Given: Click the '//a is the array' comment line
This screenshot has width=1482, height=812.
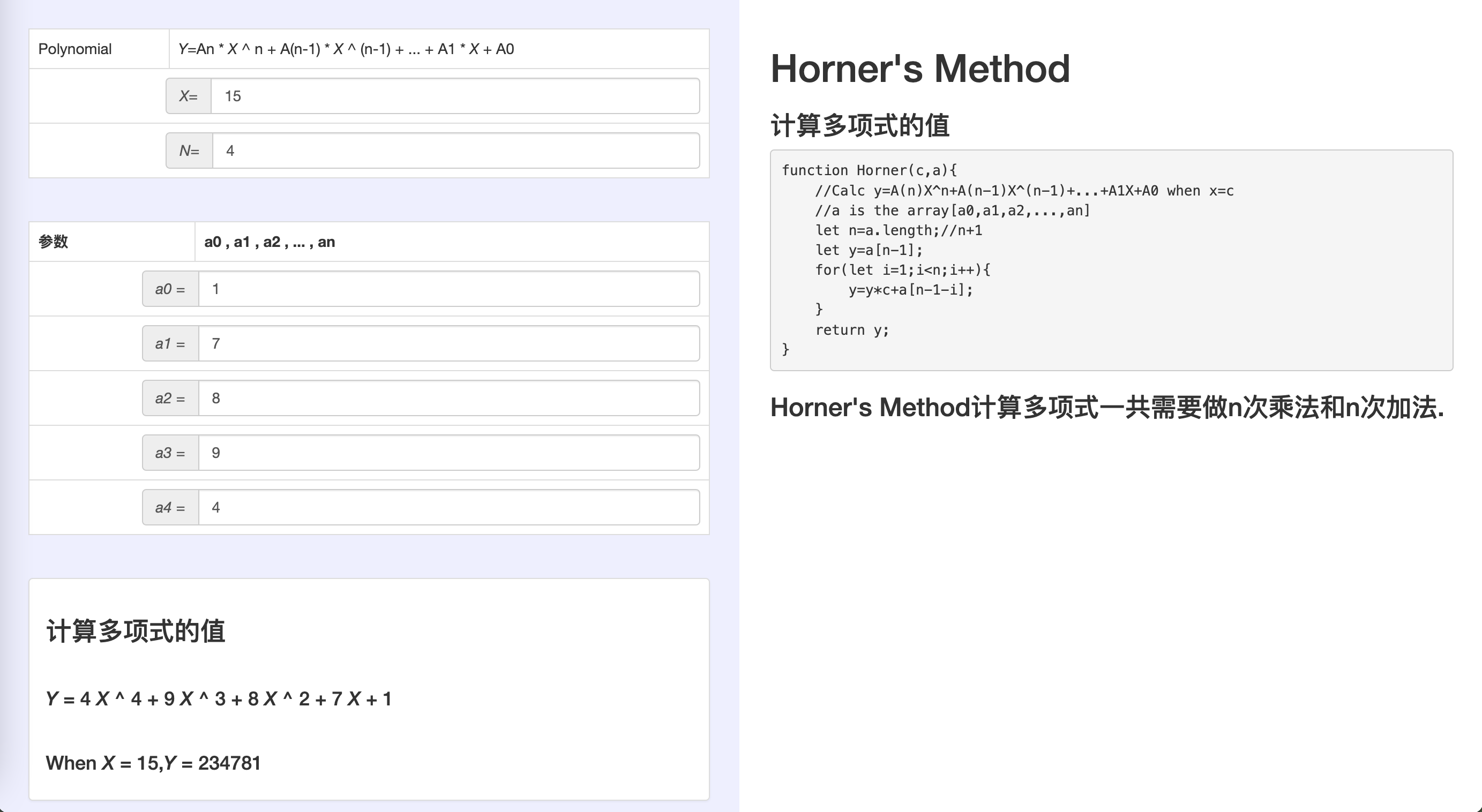Looking at the screenshot, I should coord(953,210).
